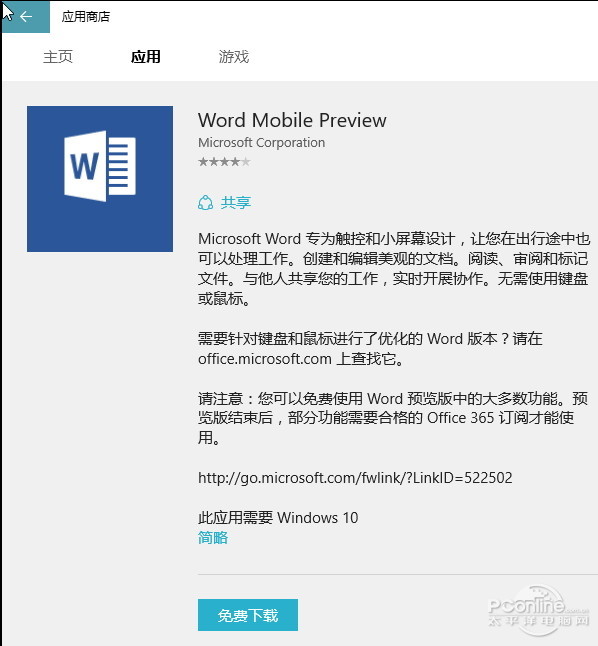Go back with the arrow button

[26, 16]
